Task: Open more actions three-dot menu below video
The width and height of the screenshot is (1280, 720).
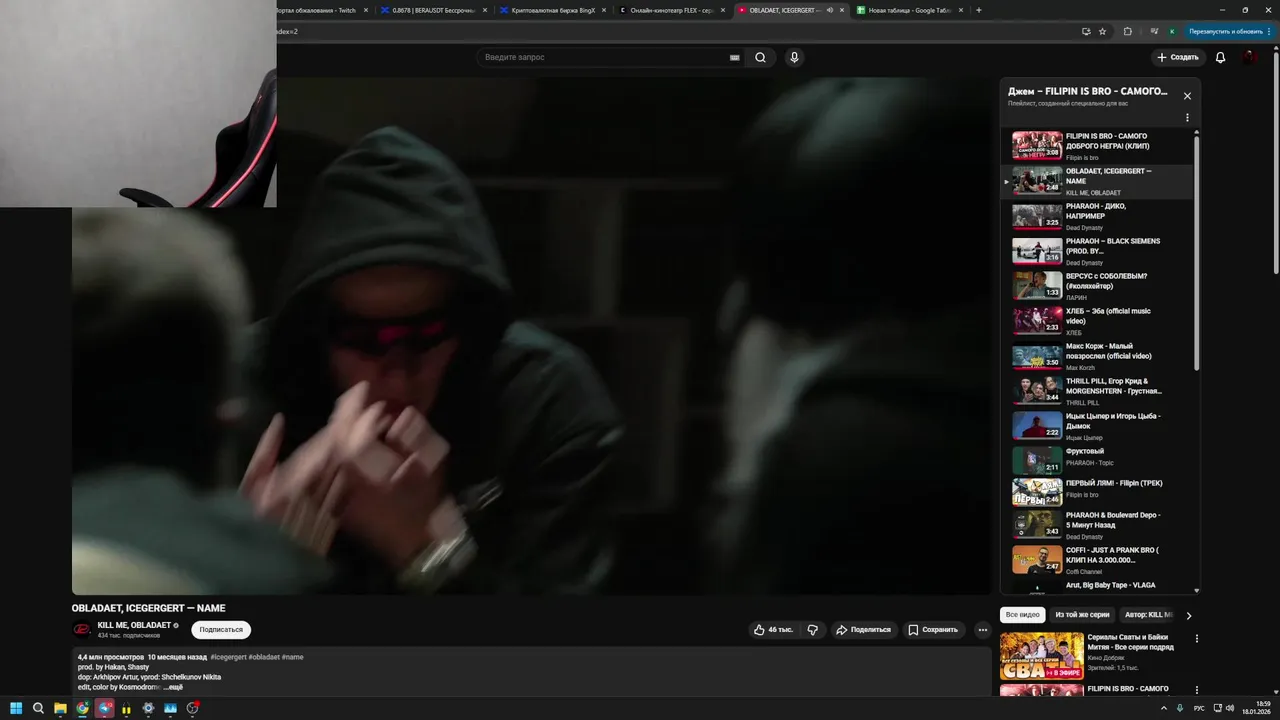Action: tap(982, 630)
